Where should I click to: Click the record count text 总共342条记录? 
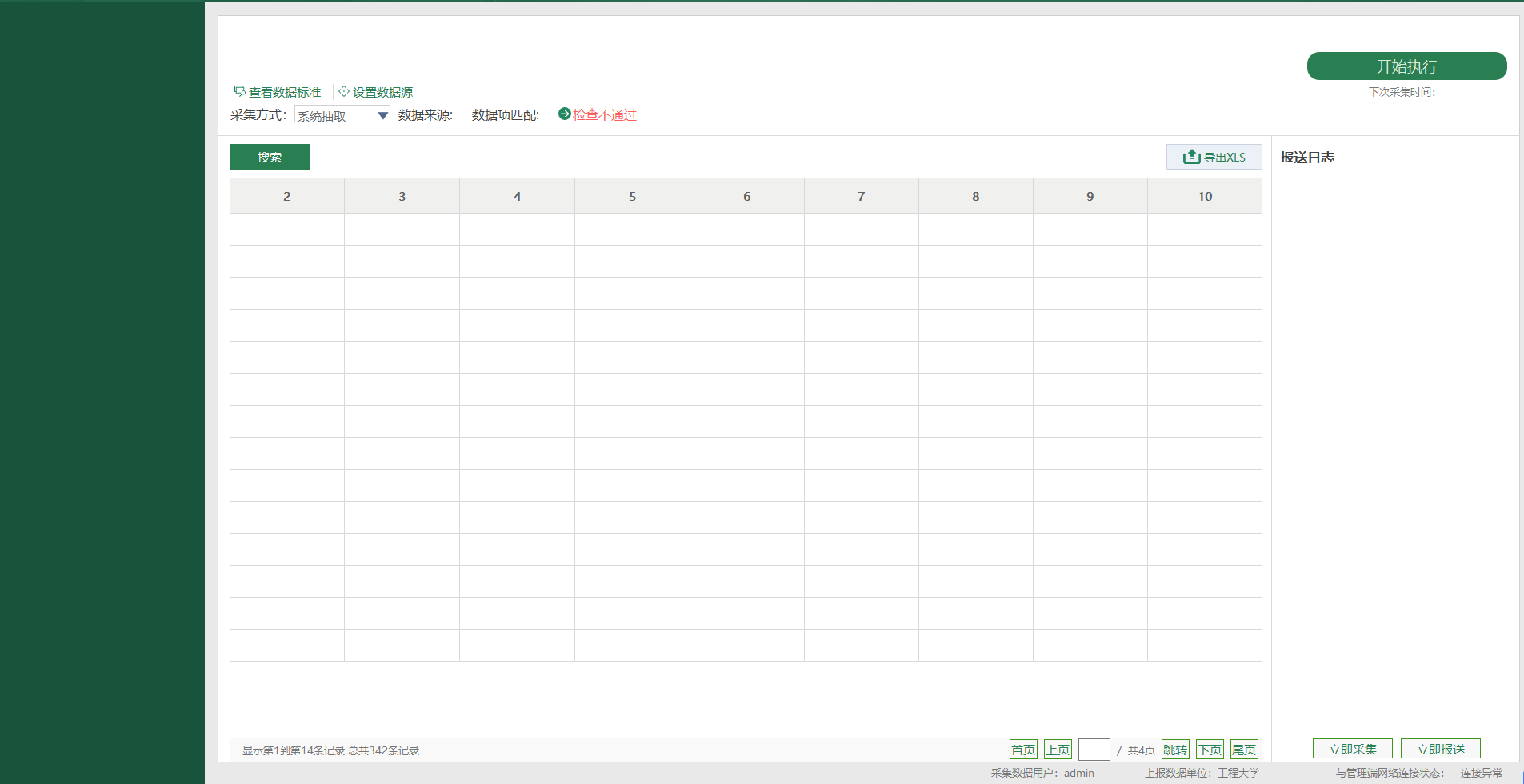383,750
